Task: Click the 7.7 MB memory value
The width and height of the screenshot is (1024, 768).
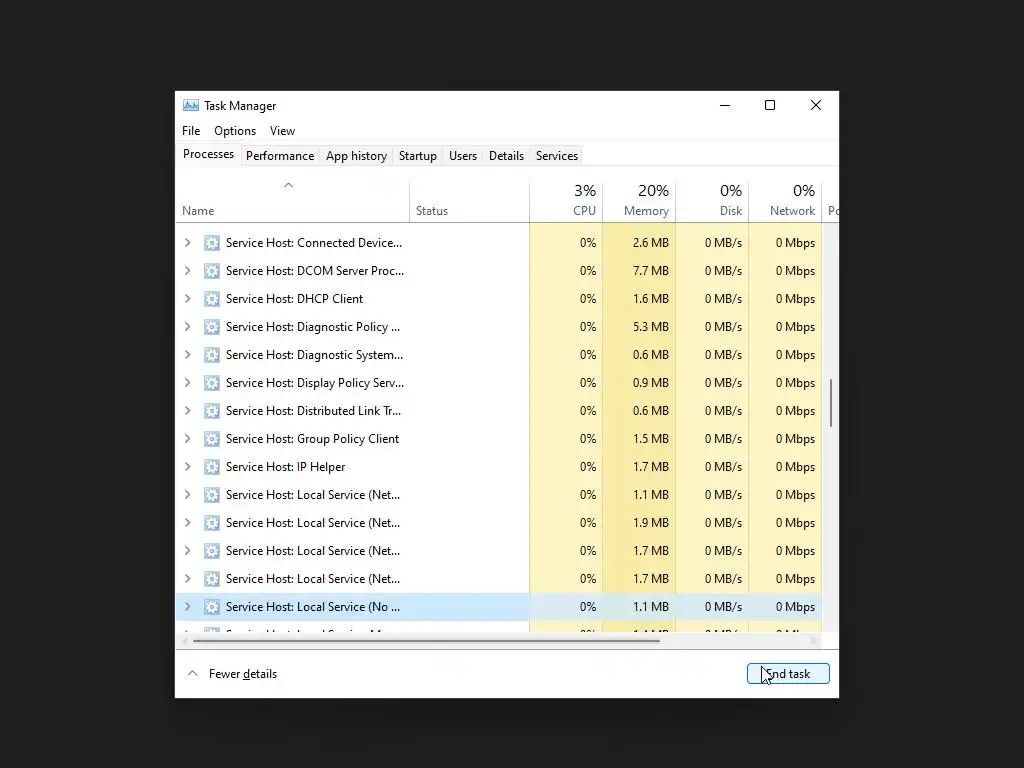Action: tap(650, 271)
